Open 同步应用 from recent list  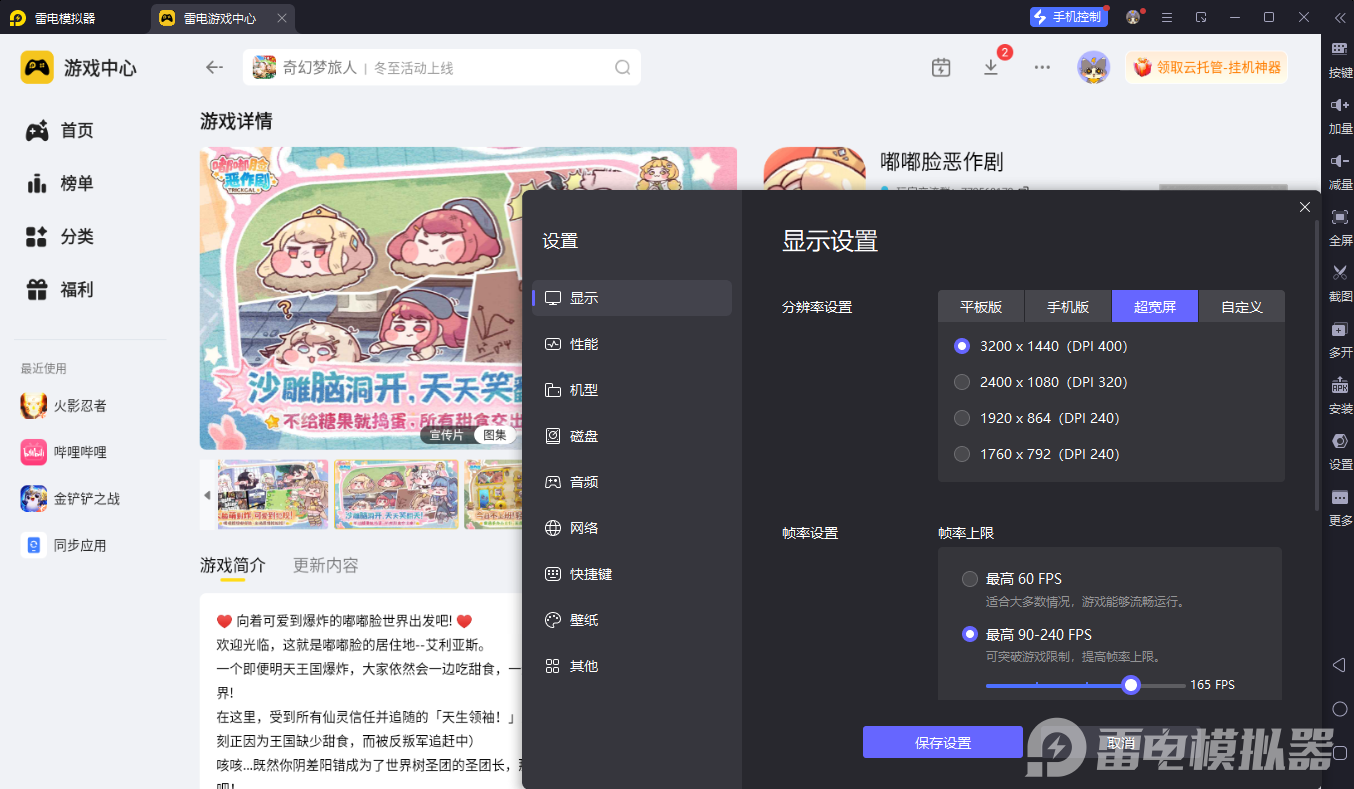64,545
